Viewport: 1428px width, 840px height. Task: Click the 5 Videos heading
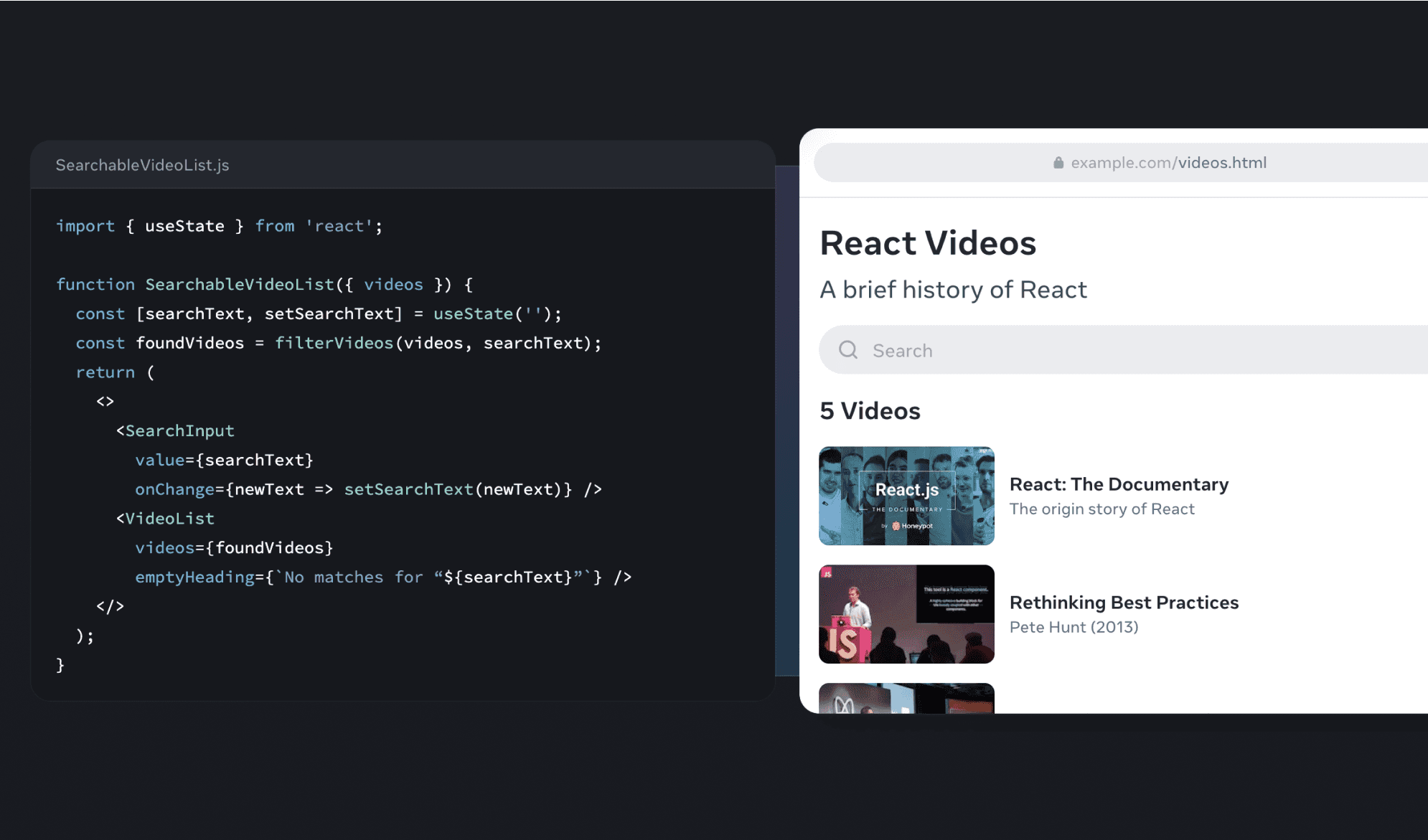pyautogui.click(x=870, y=411)
